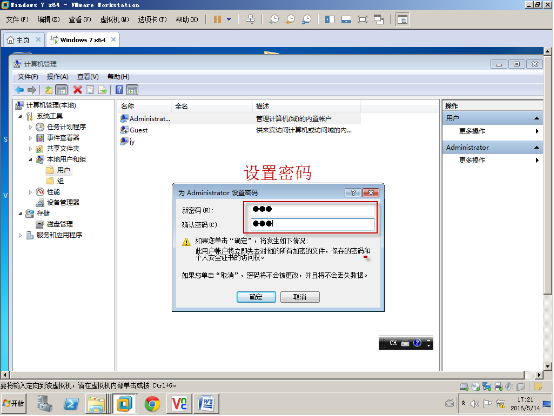This screenshot has height=416, width=554.
Task: Open the 操作(A) menu
Action: coord(57,76)
